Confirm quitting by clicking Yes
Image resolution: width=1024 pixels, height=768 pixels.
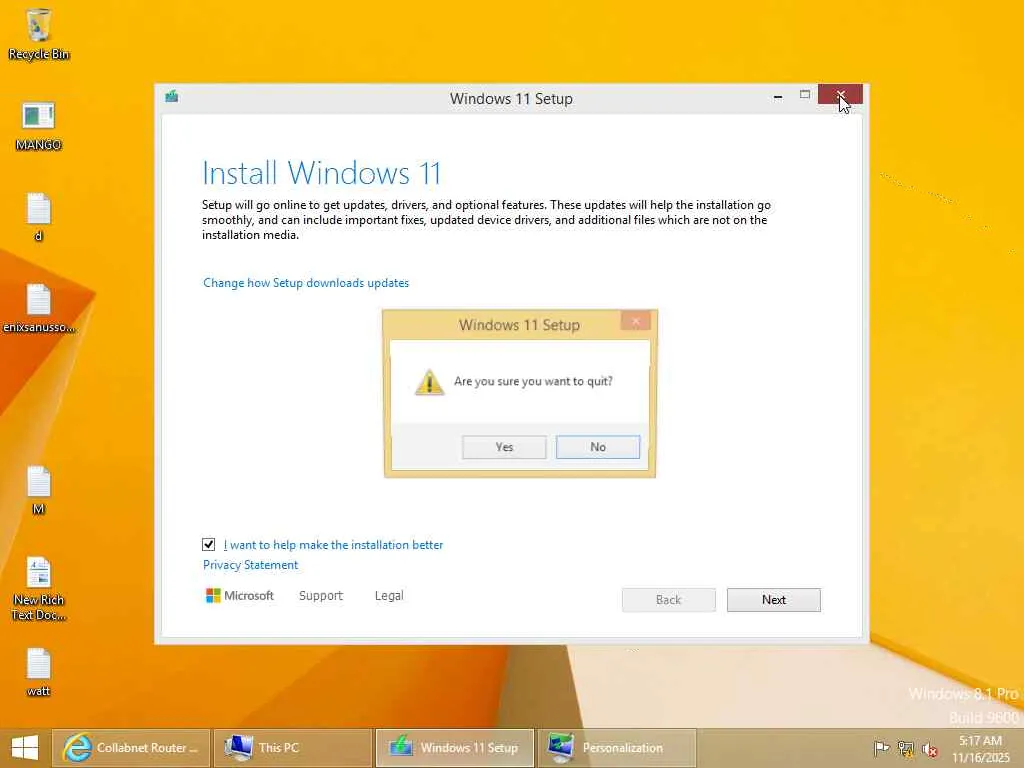504,447
